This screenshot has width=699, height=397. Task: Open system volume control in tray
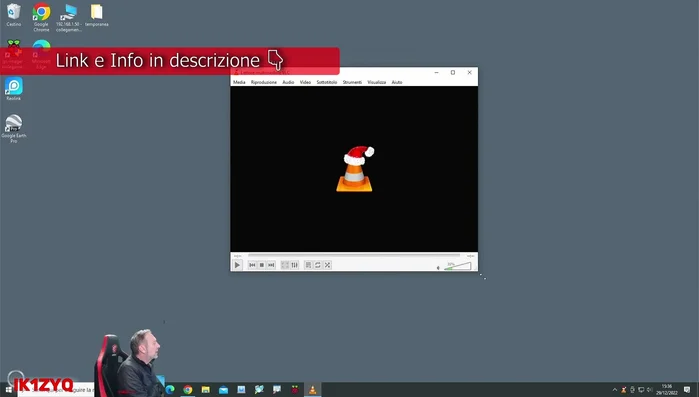tap(650, 390)
